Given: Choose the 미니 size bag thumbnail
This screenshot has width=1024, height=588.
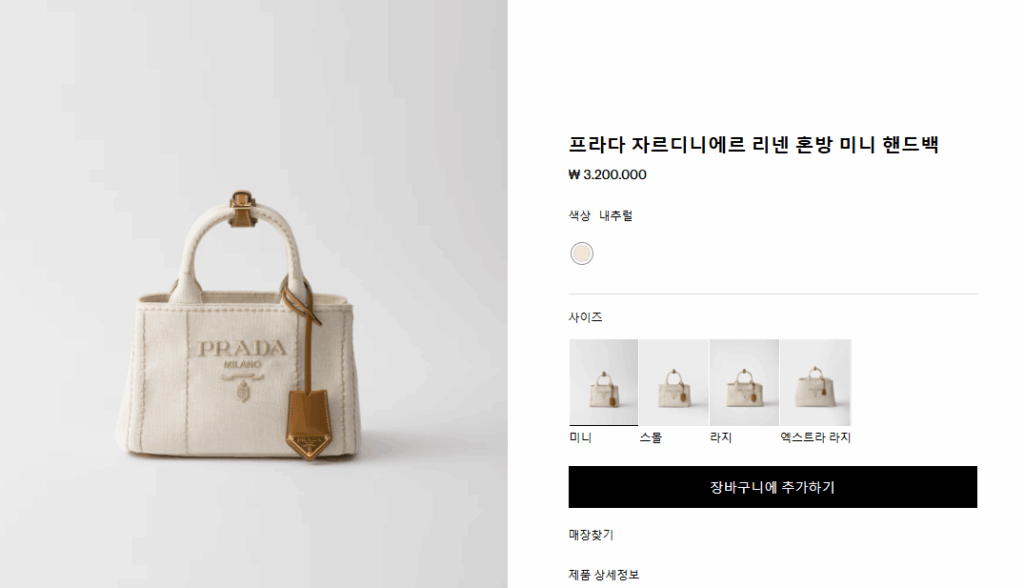Looking at the screenshot, I should [603, 382].
